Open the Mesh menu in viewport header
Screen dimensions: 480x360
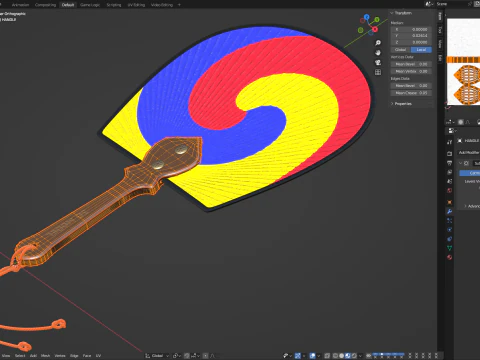(x=45, y=356)
